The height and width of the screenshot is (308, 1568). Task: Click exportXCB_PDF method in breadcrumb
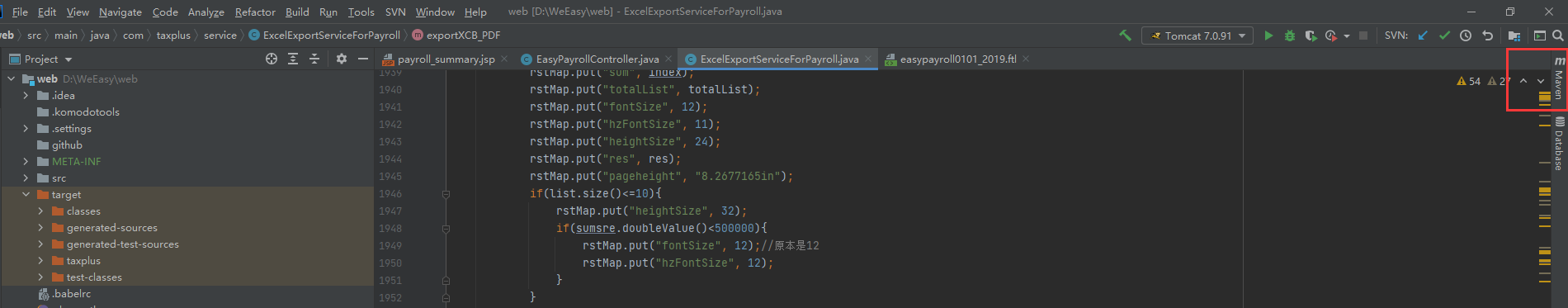(x=456, y=36)
